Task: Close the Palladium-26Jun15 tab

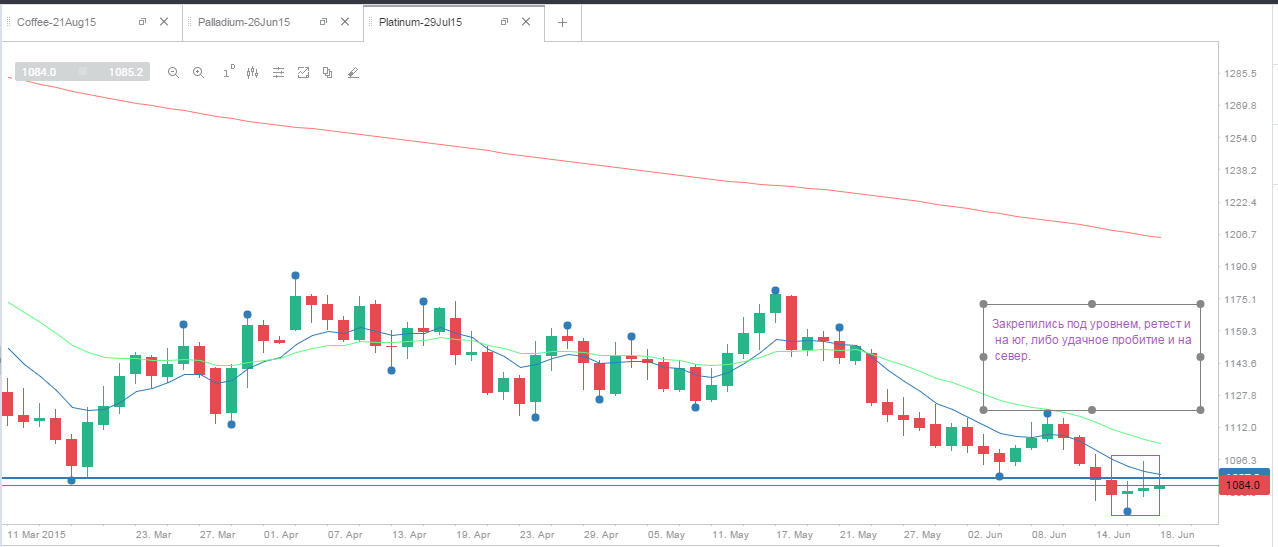Action: click(x=344, y=22)
